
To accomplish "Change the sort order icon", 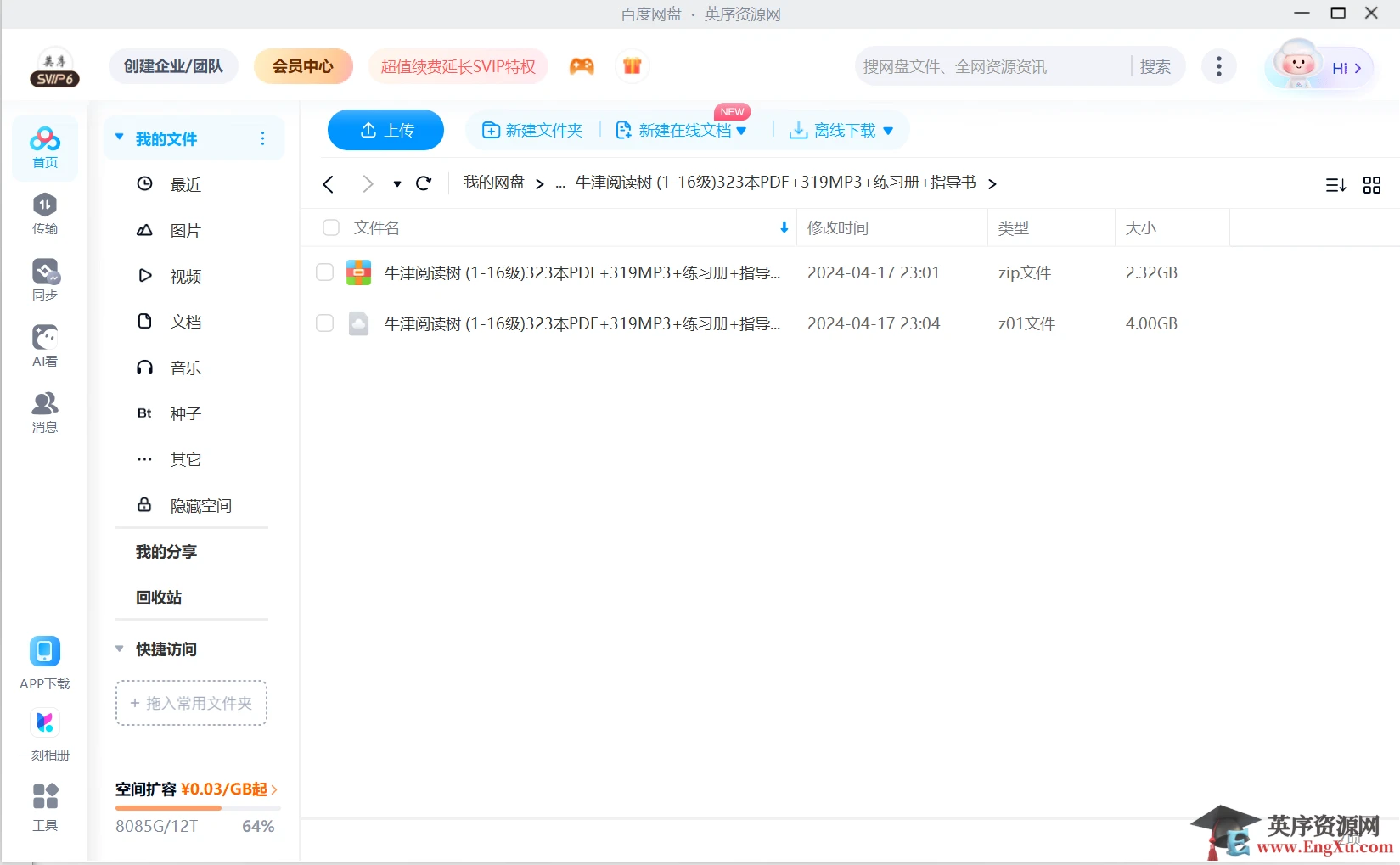I will pyautogui.click(x=1335, y=184).
